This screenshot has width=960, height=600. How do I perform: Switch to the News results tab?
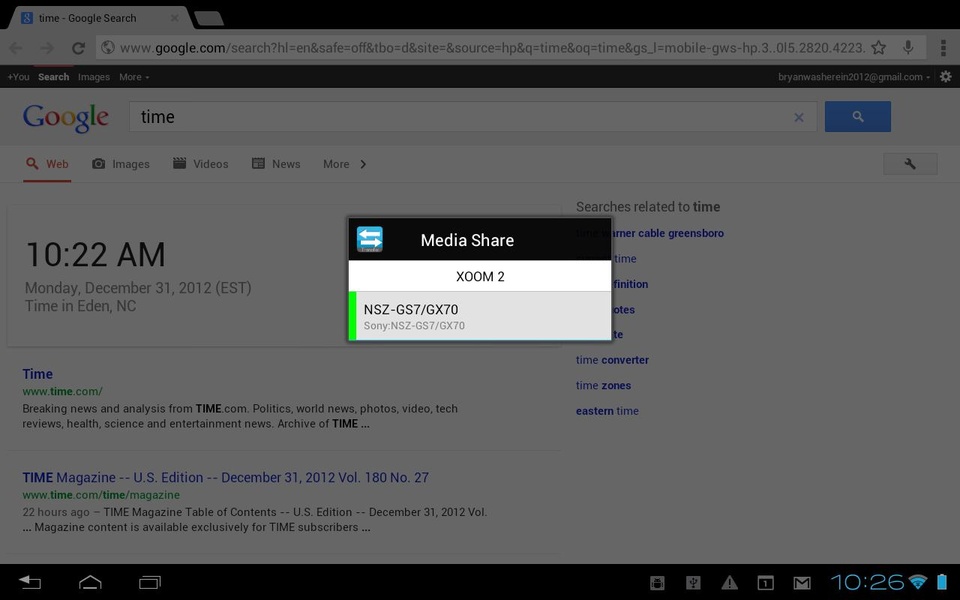point(276,164)
